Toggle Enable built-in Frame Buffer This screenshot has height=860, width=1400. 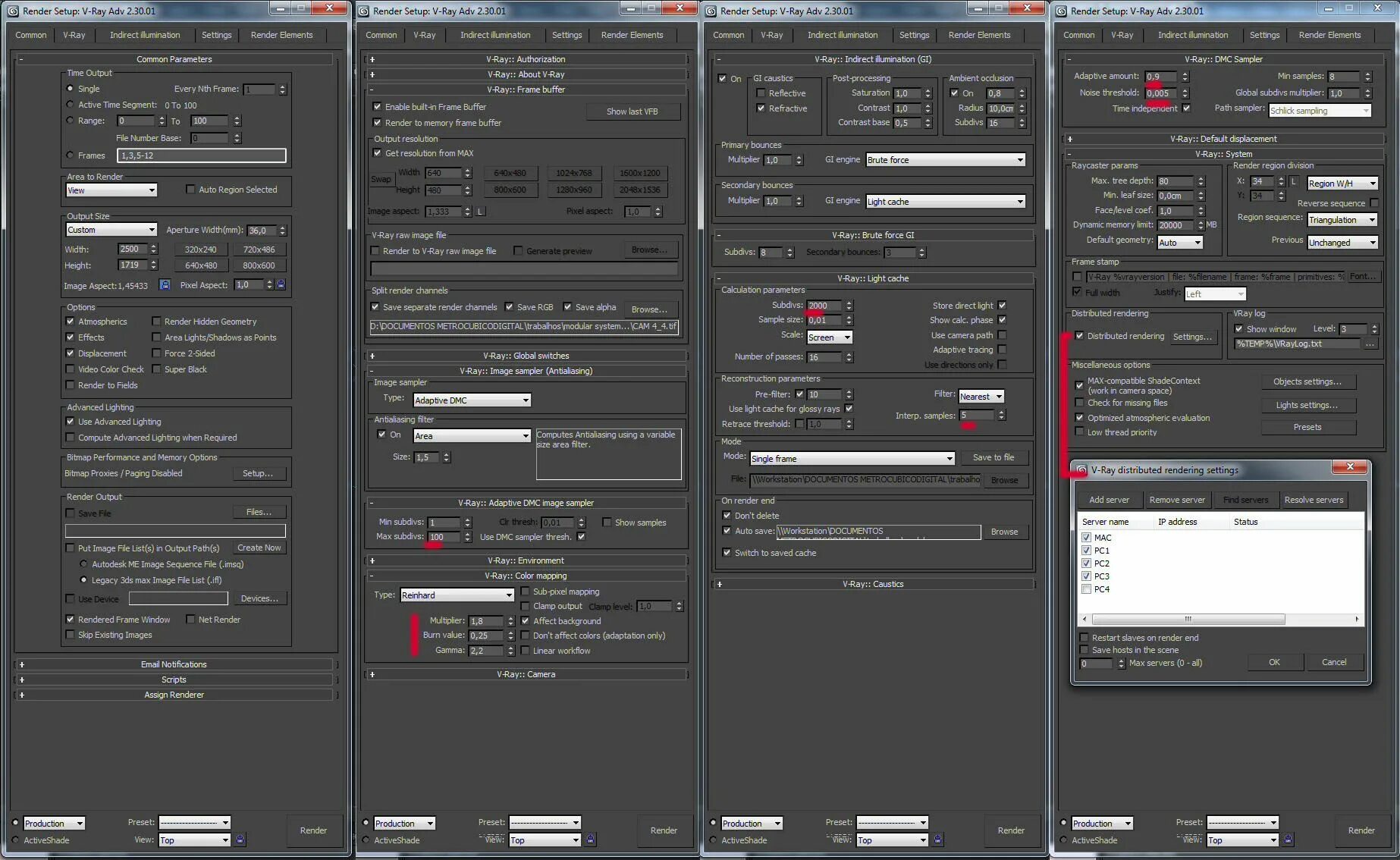pos(377,107)
